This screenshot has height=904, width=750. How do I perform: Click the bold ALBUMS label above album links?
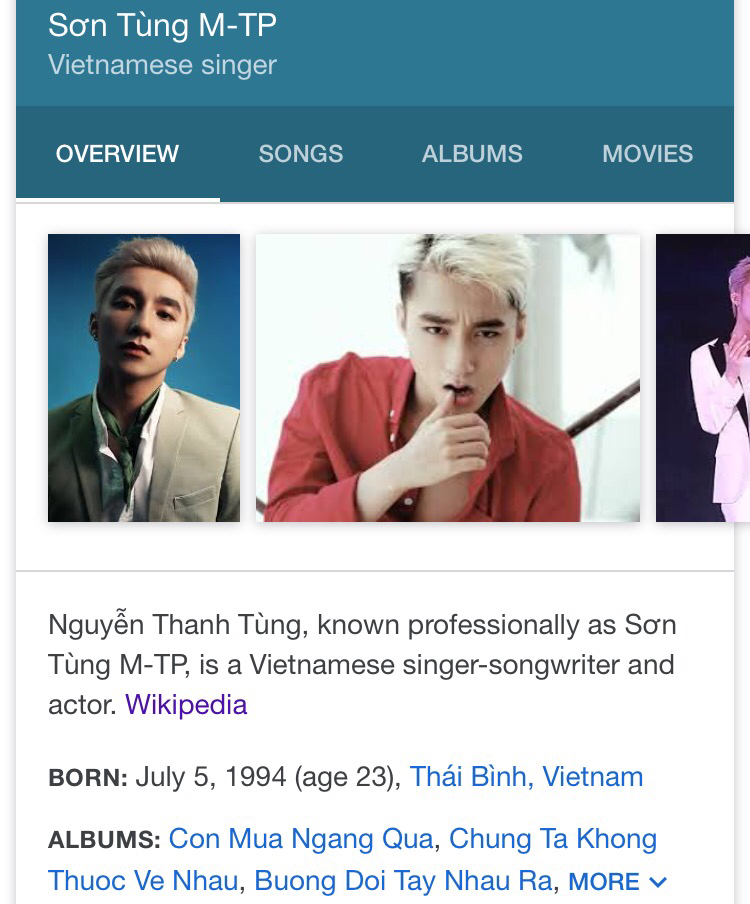tap(104, 840)
